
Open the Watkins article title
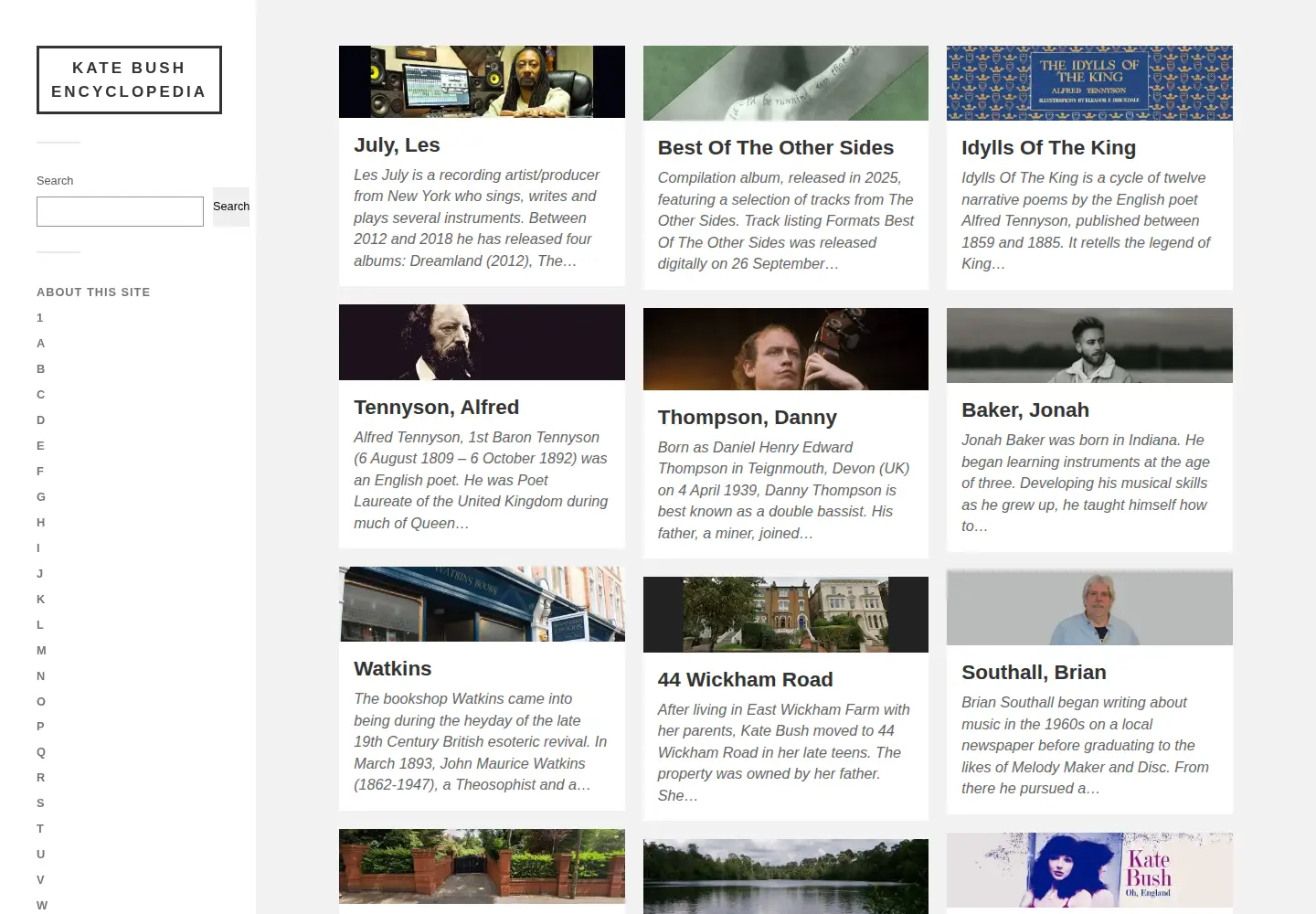(392, 669)
